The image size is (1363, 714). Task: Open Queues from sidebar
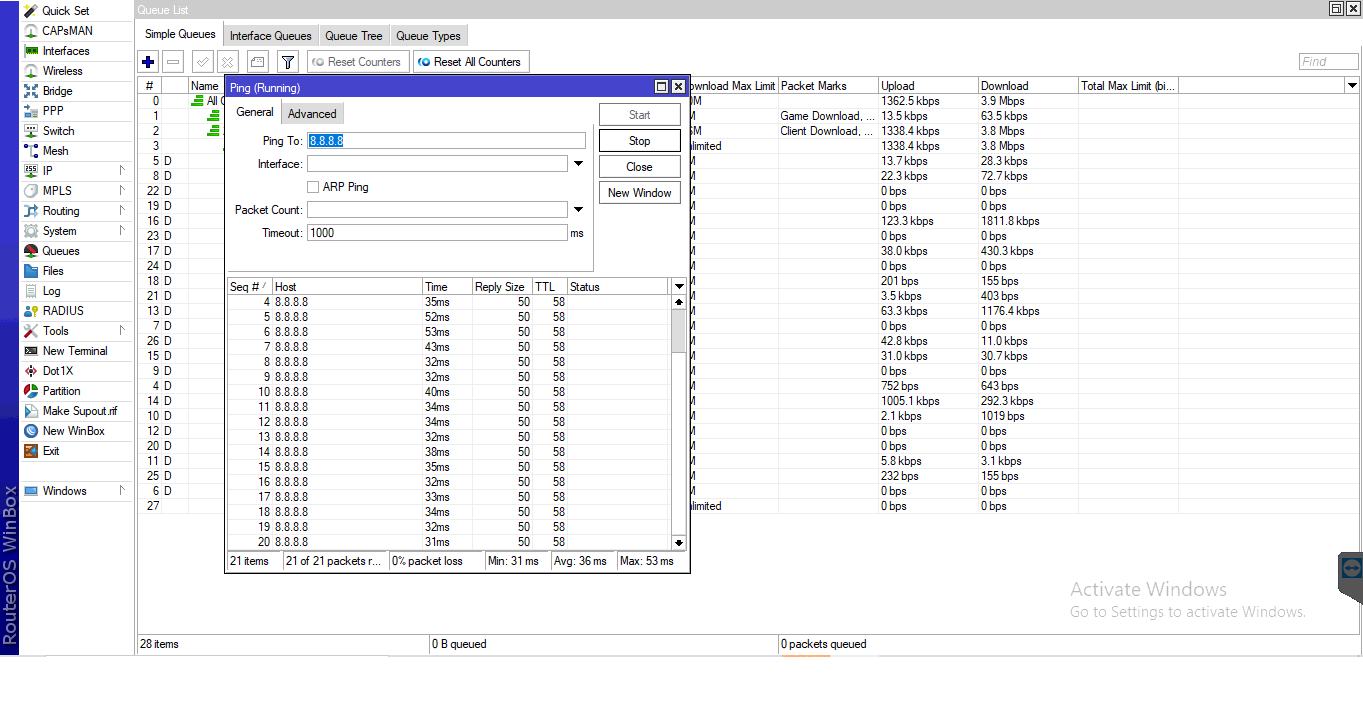tap(60, 251)
